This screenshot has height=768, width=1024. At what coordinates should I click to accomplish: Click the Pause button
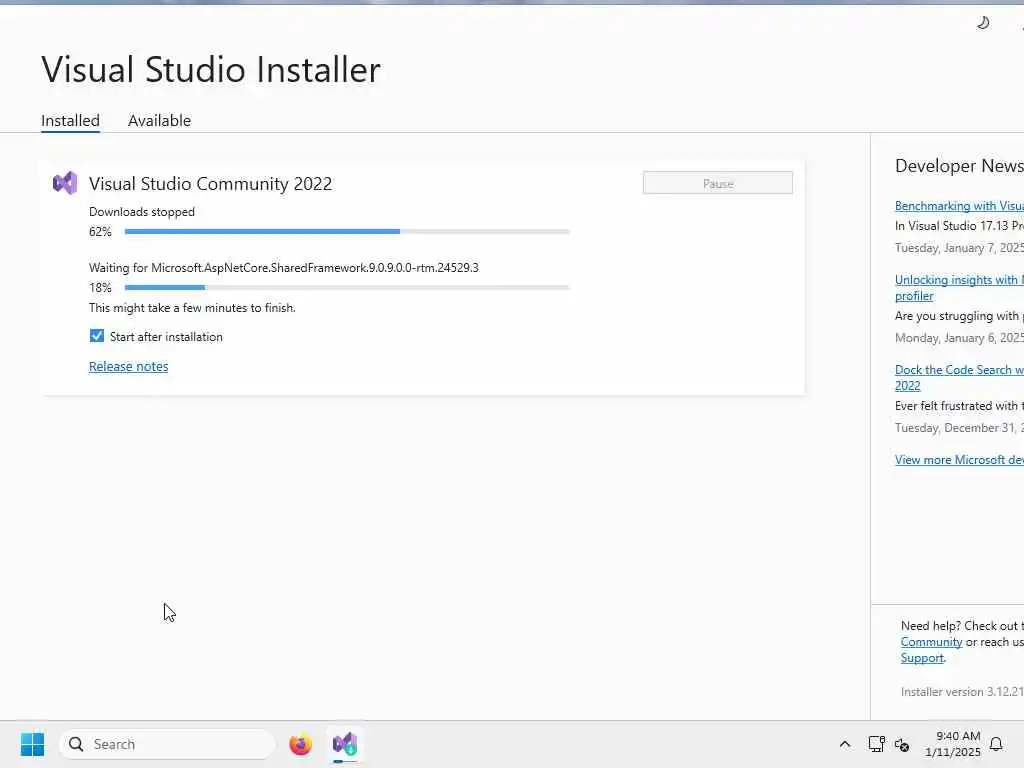click(718, 183)
